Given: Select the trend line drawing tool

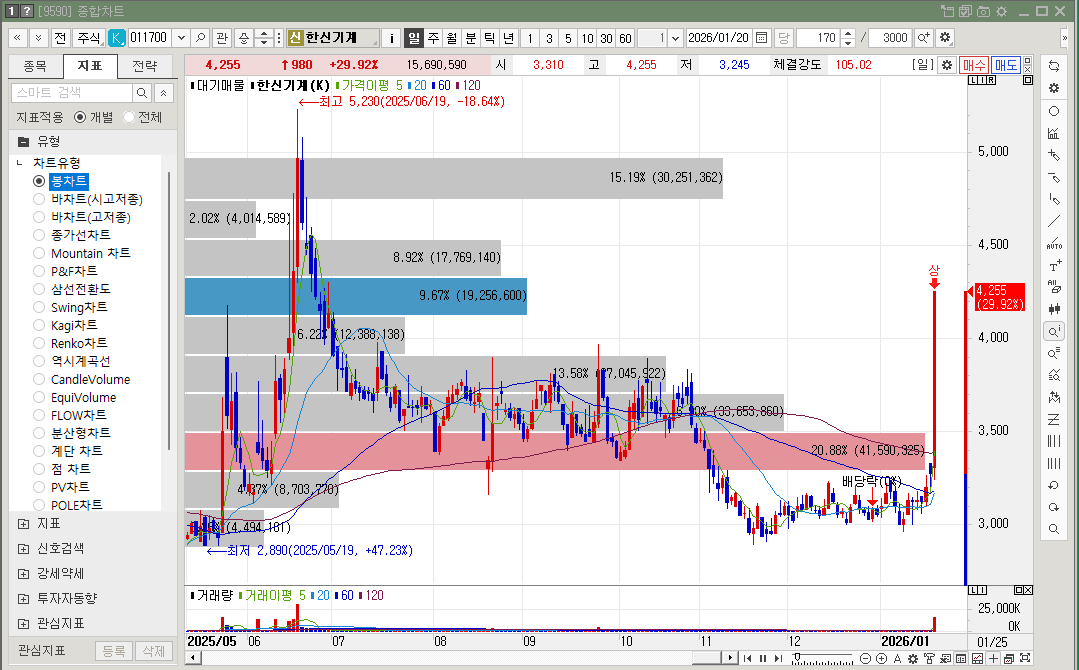Looking at the screenshot, I should click(x=1054, y=221).
